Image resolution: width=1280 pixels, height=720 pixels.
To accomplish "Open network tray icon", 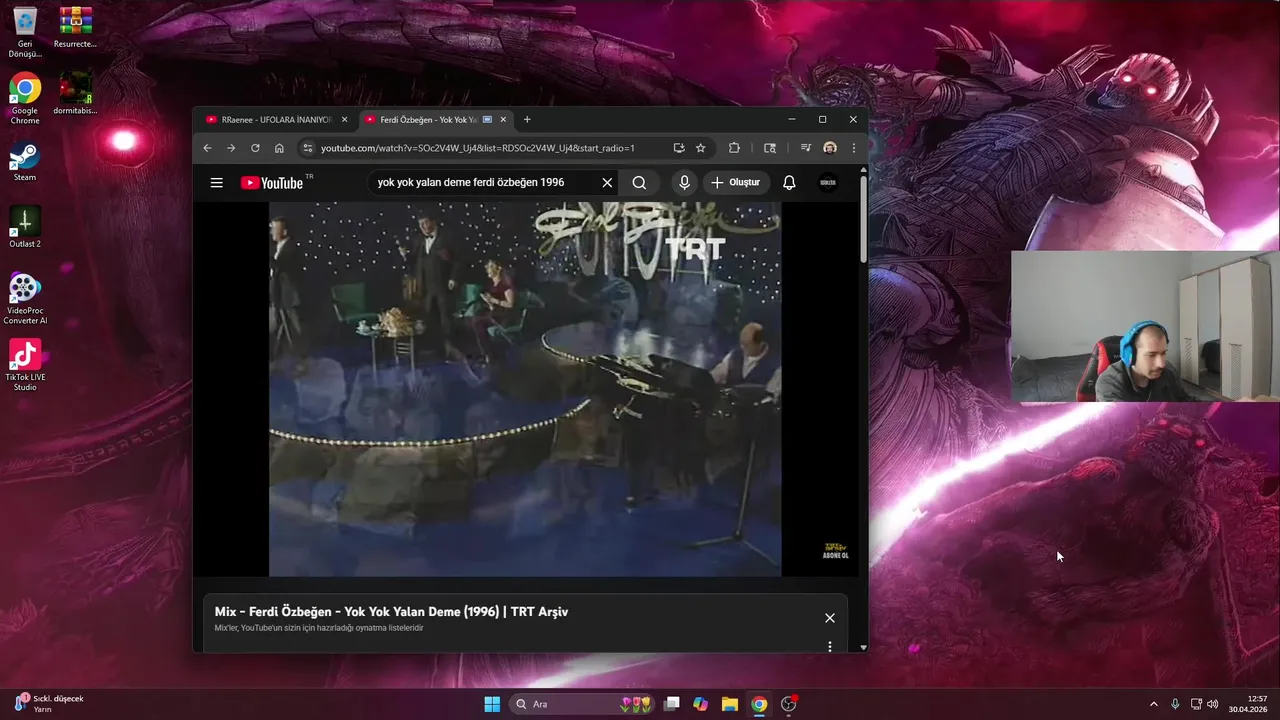I will click(1196, 704).
